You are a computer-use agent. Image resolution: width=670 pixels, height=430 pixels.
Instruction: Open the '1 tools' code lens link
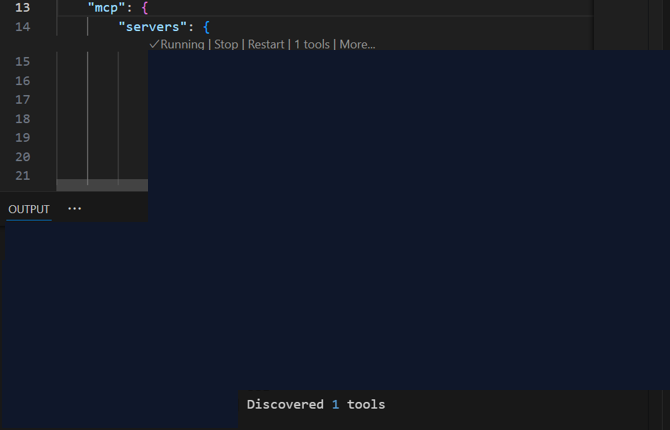[x=312, y=45]
